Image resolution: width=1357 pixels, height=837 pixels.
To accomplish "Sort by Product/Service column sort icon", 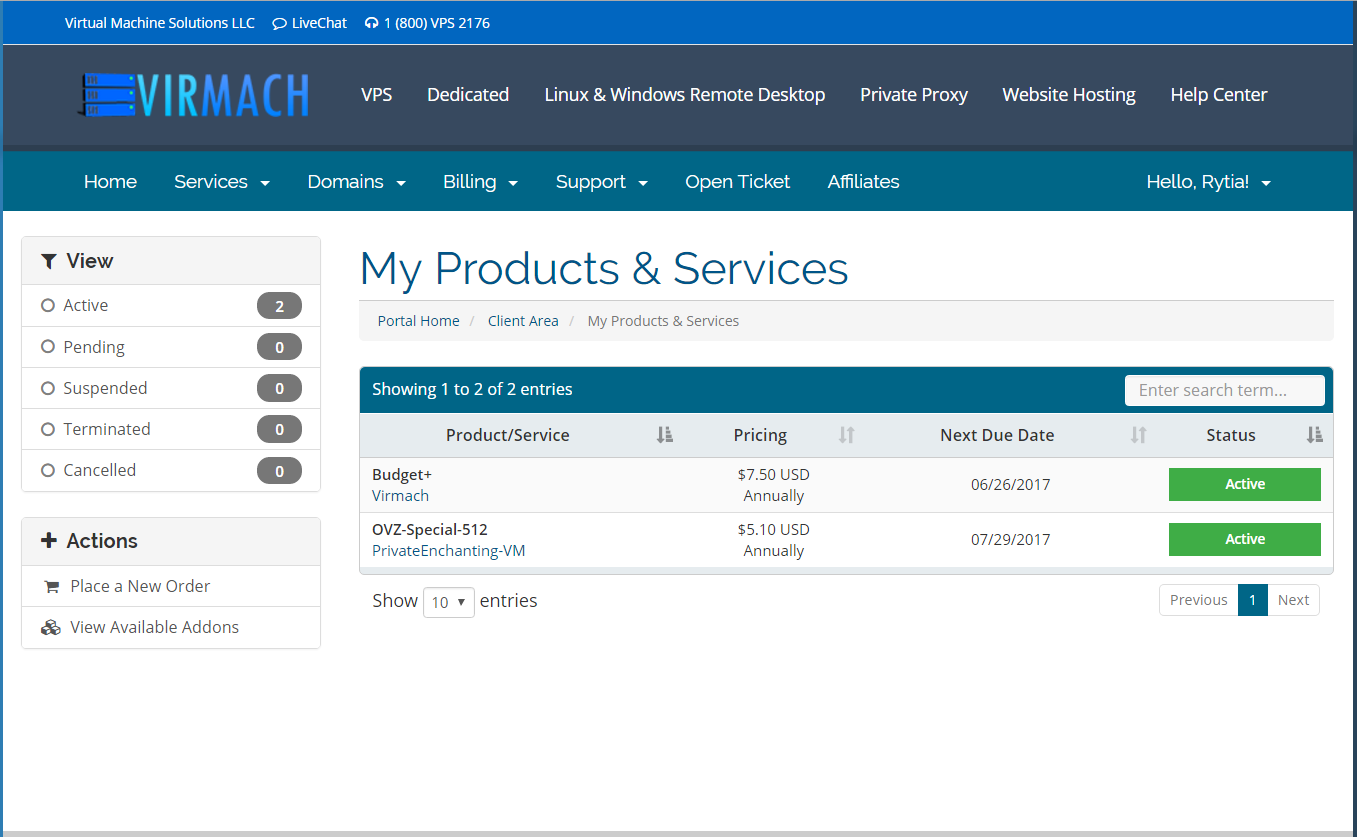I will [665, 435].
